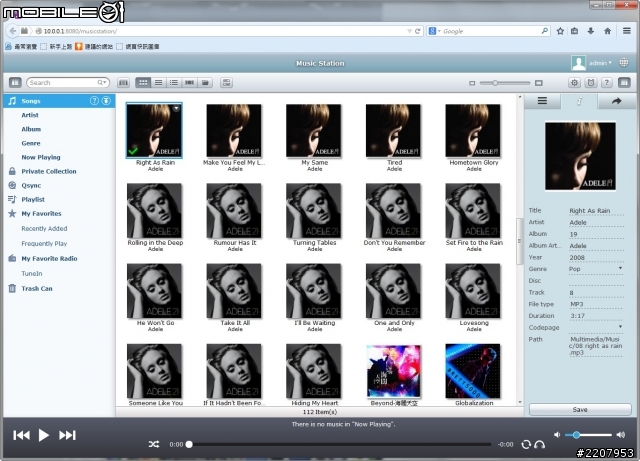This screenshot has width=640, height=461.
Task: Open the cover flow view icon
Action: click(123, 82)
